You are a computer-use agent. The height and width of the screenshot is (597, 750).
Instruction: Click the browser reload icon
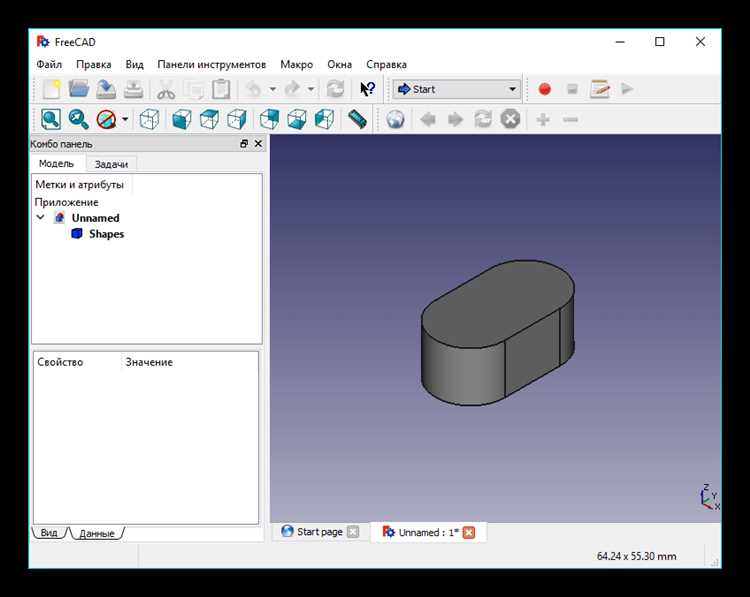483,120
